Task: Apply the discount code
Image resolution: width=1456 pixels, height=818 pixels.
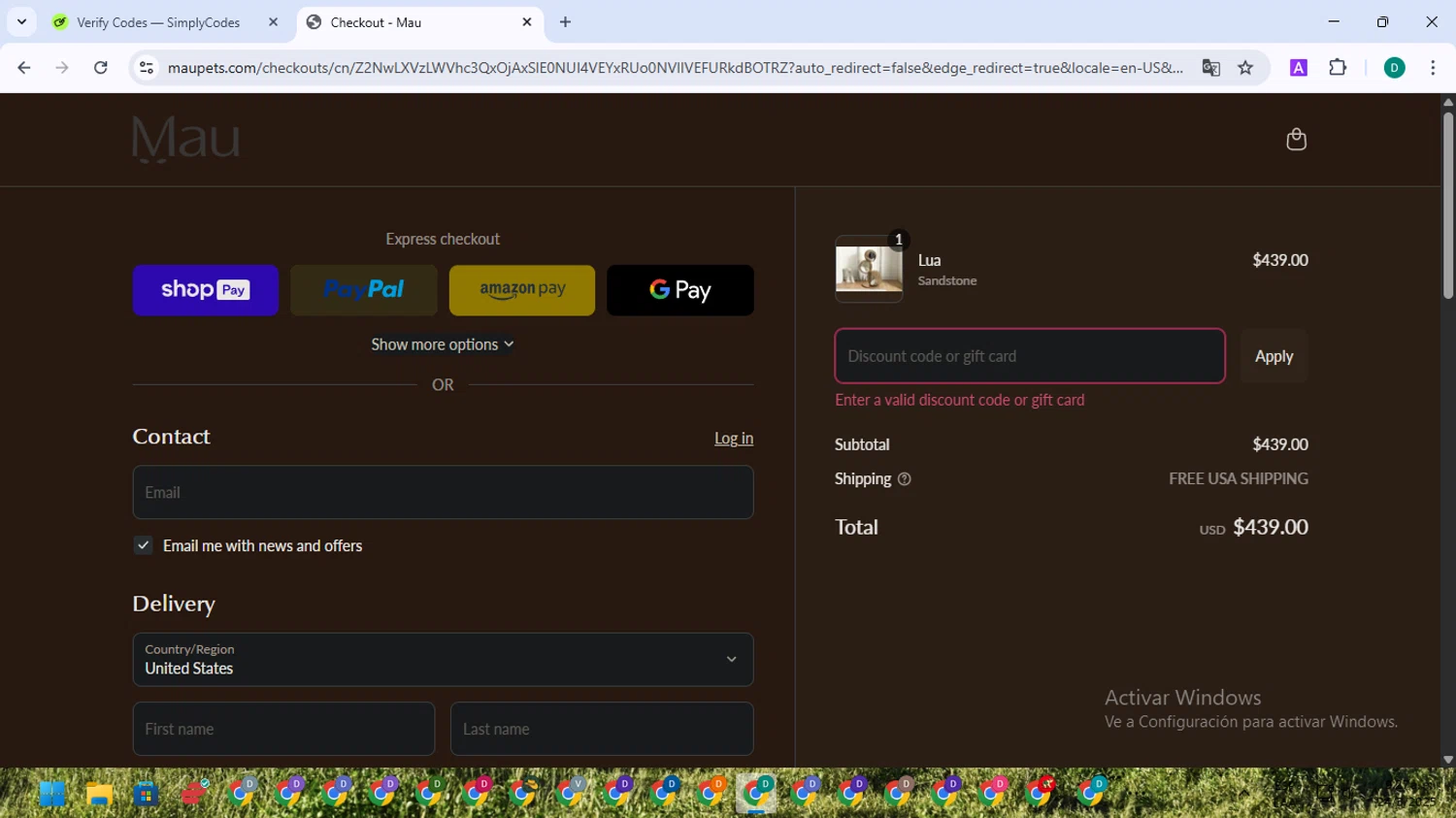Action: (1274, 356)
